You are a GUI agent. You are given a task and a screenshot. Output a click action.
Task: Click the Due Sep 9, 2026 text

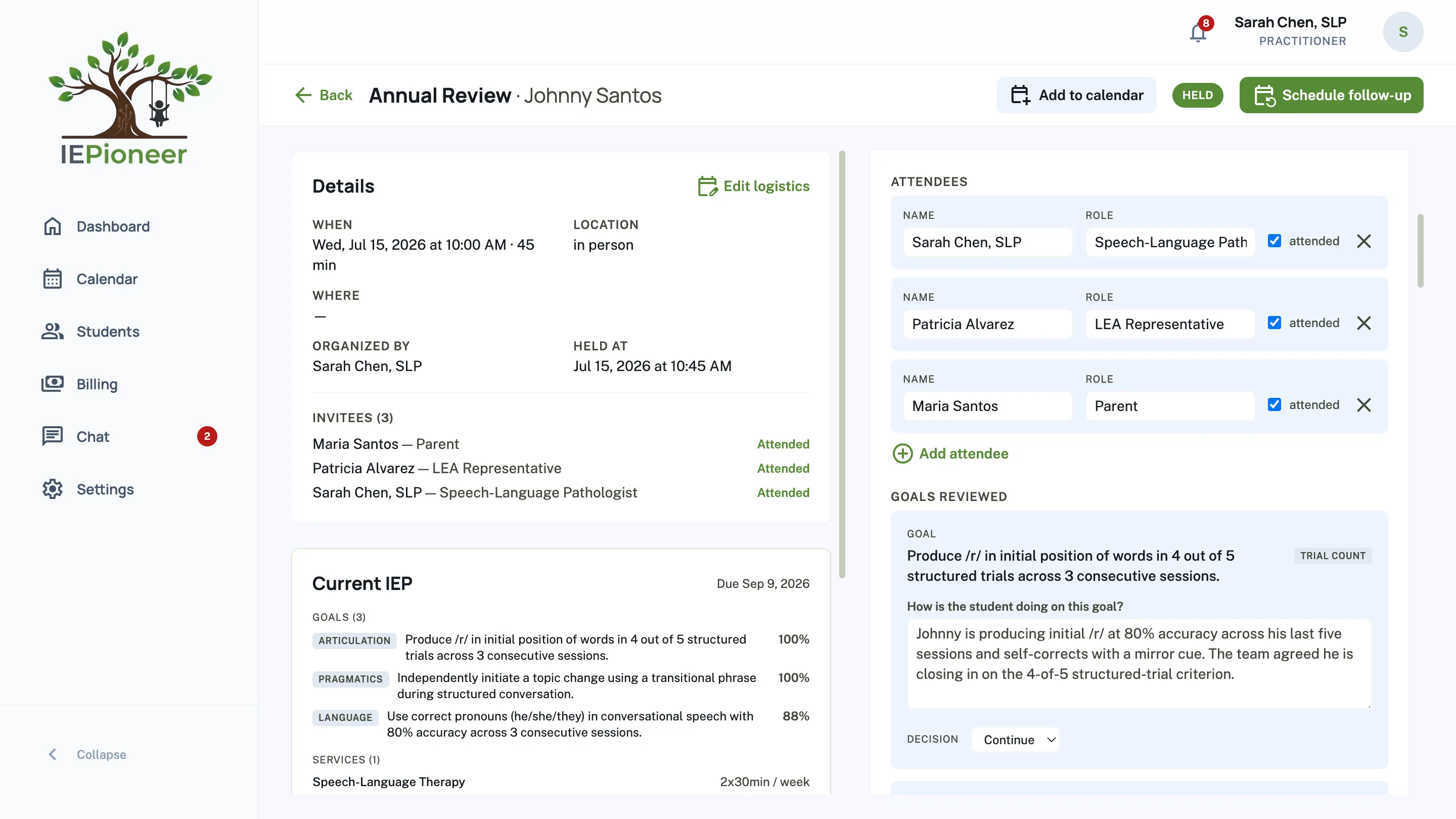click(763, 583)
